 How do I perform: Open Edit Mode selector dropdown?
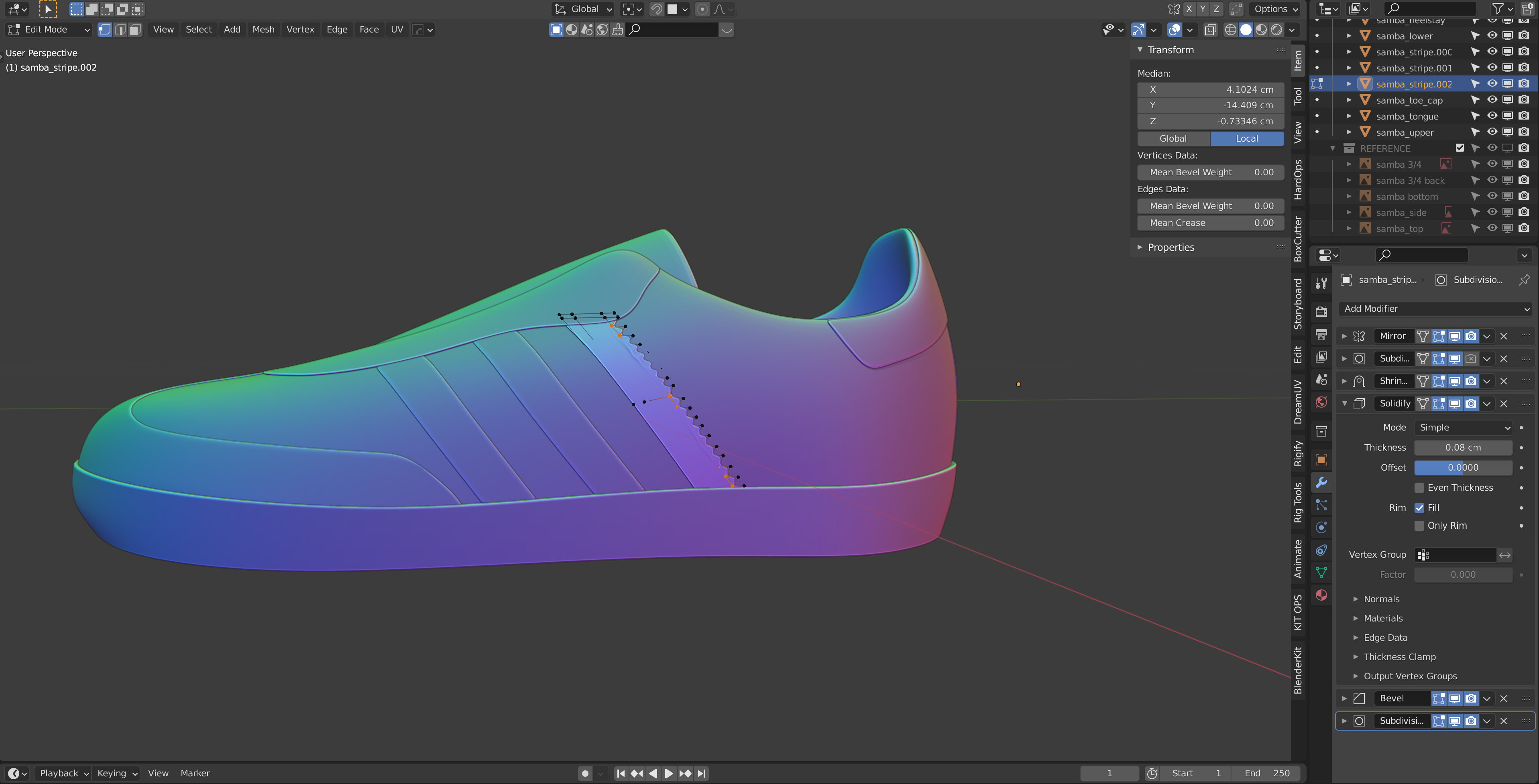tap(49, 29)
